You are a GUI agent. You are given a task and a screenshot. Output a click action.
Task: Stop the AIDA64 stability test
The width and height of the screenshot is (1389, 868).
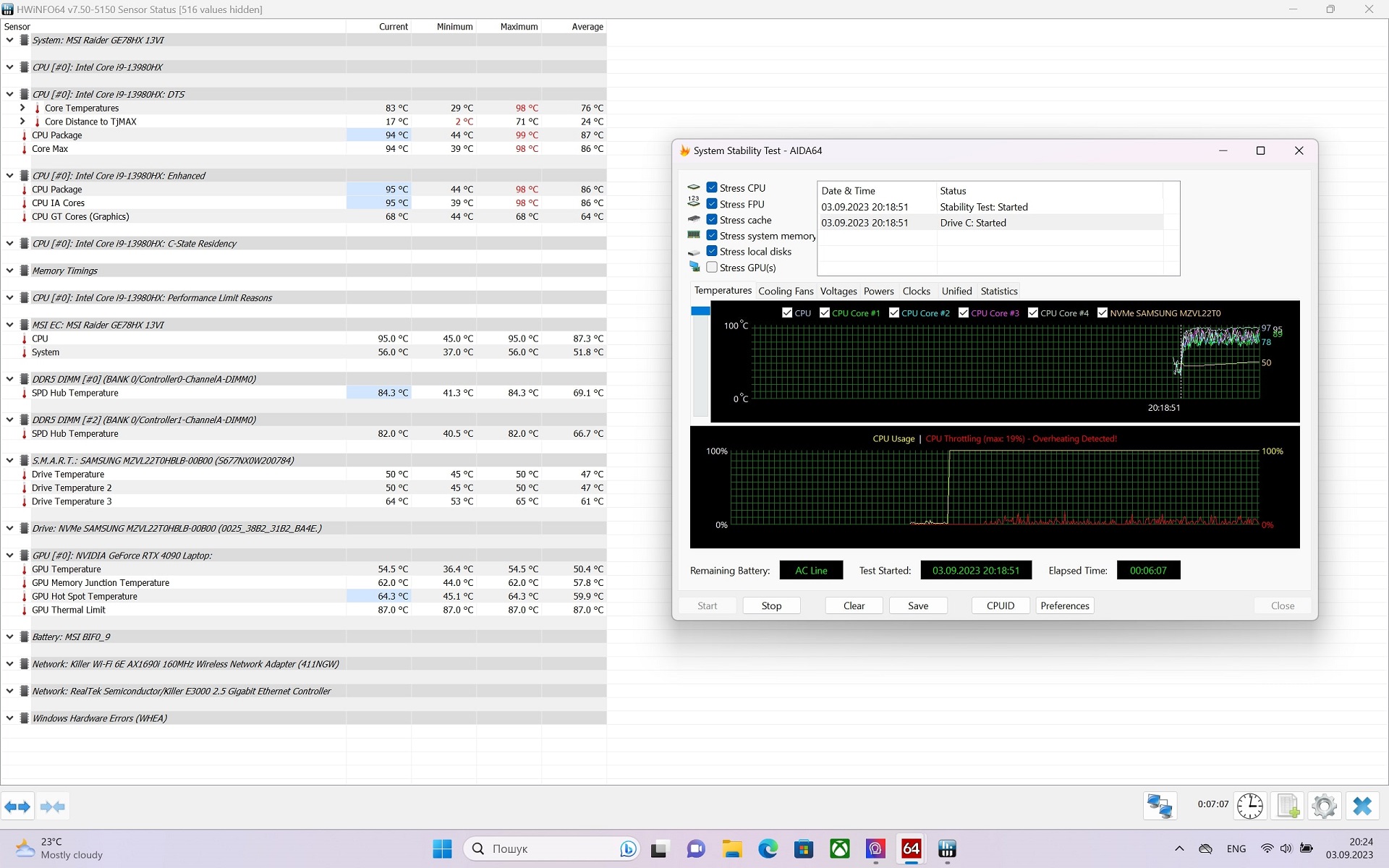coord(771,605)
